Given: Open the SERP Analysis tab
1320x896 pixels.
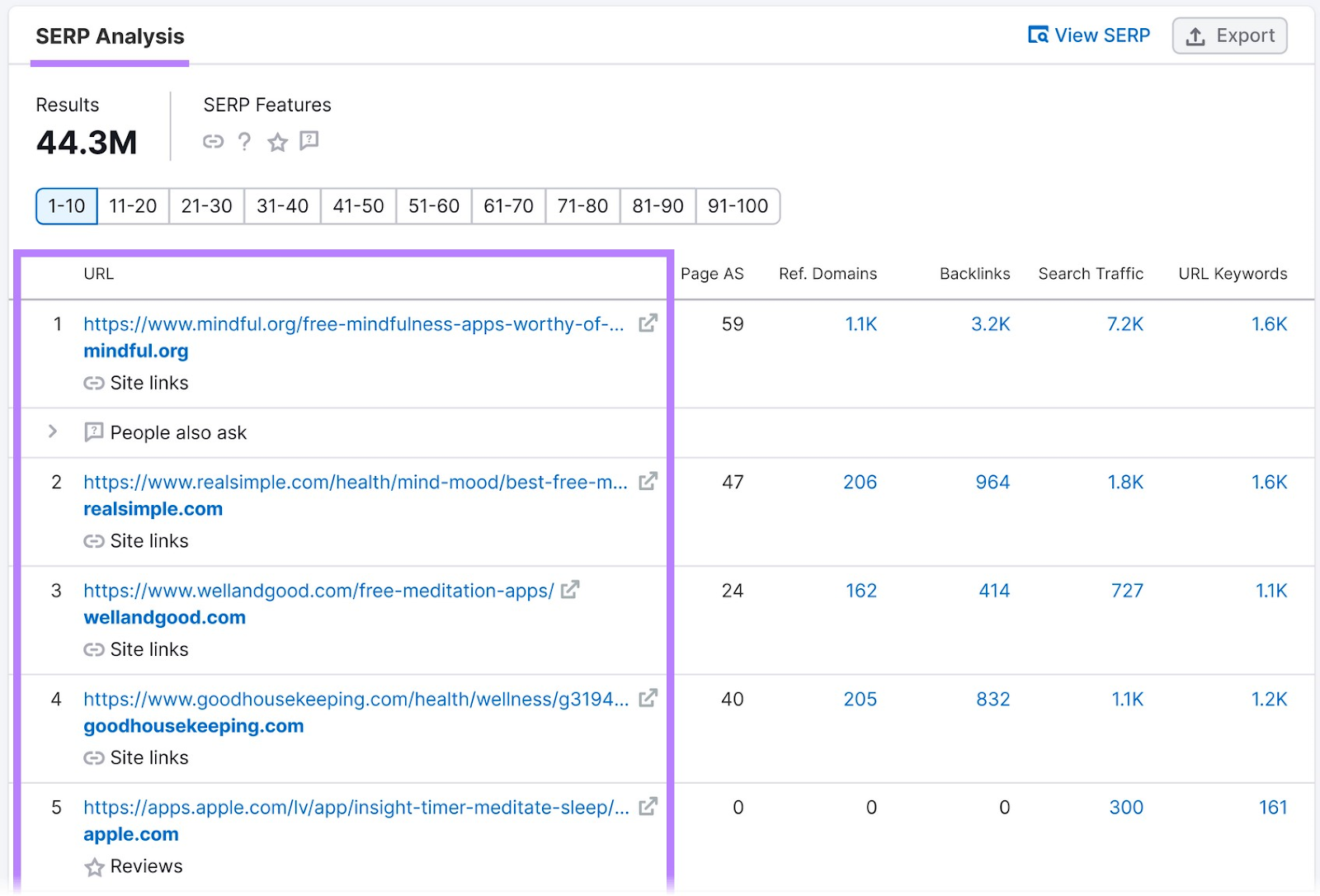Looking at the screenshot, I should pyautogui.click(x=110, y=37).
